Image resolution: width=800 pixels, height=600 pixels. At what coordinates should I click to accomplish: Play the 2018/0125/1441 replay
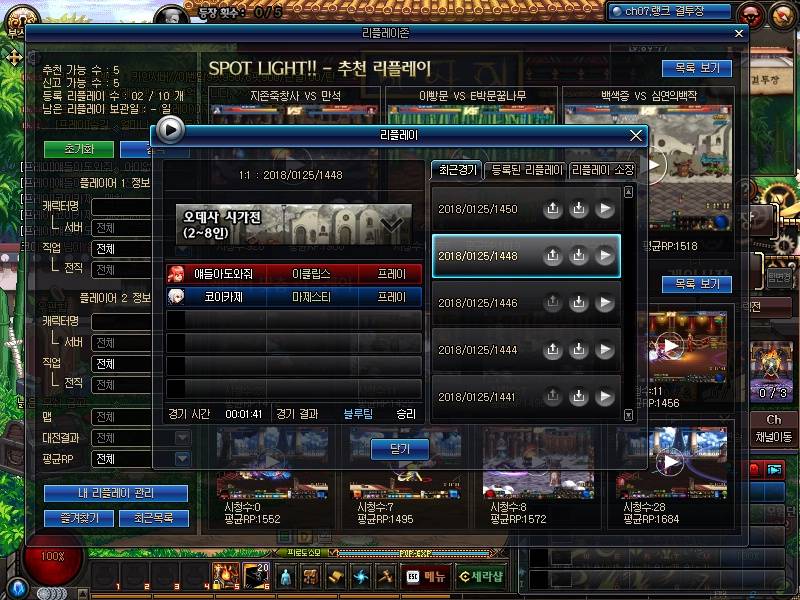[x=604, y=397]
